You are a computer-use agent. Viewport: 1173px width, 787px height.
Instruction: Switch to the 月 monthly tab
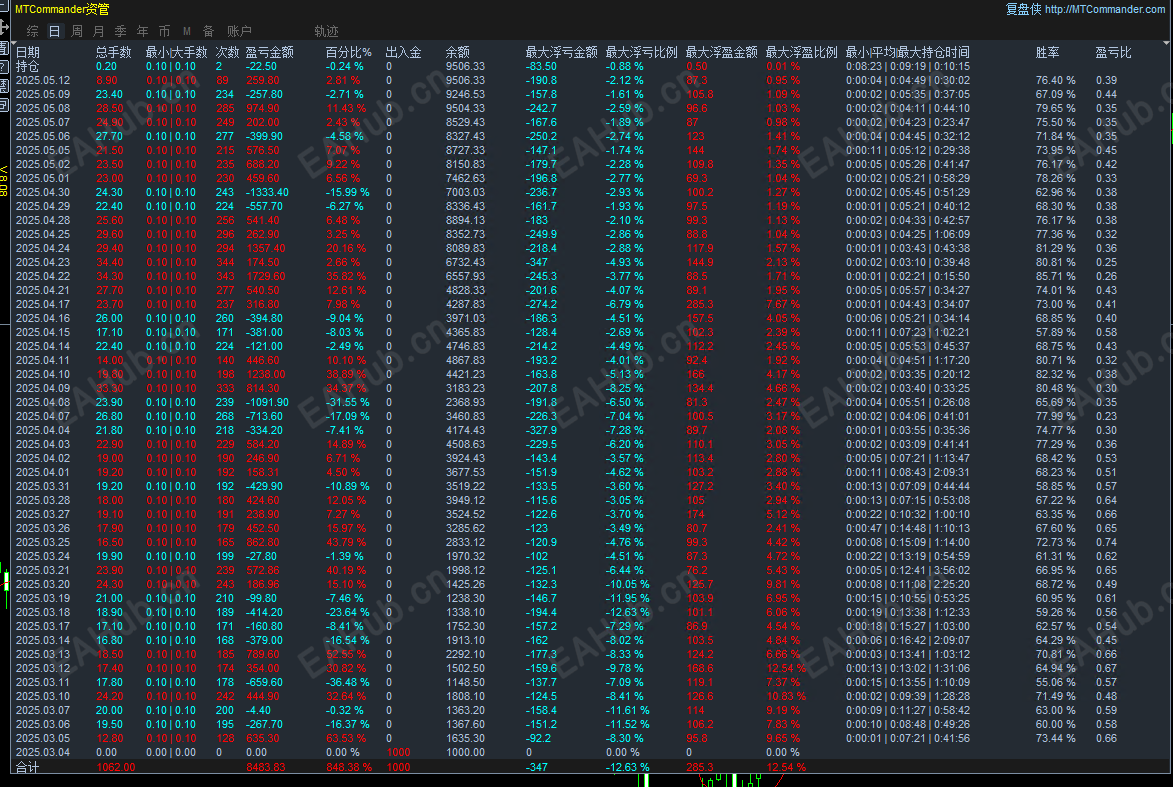(x=99, y=31)
